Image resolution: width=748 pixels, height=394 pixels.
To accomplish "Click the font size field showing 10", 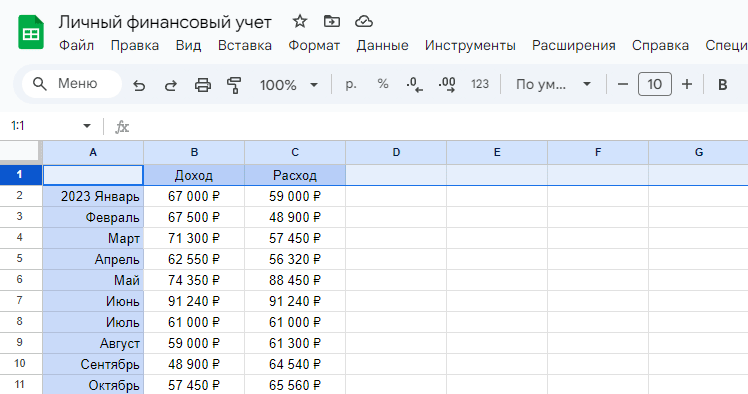I will coord(654,84).
